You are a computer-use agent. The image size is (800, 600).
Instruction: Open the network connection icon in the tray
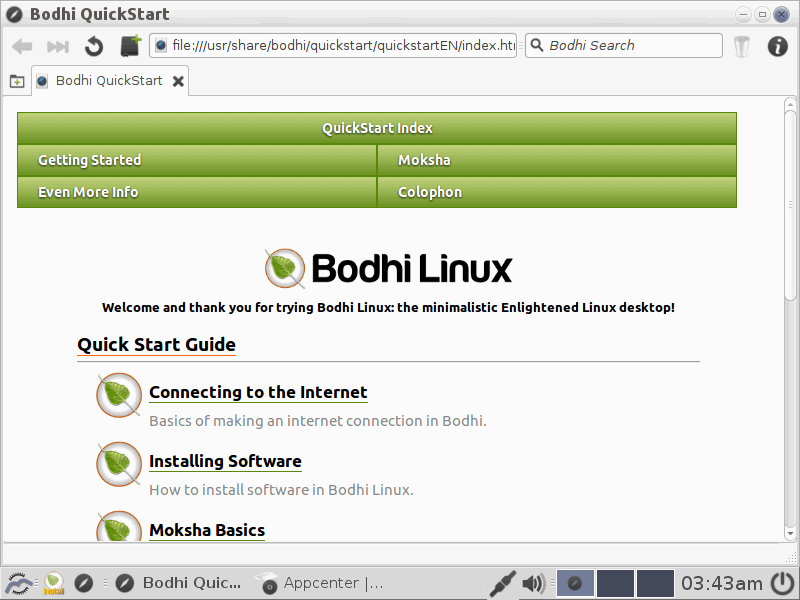tap(502, 583)
